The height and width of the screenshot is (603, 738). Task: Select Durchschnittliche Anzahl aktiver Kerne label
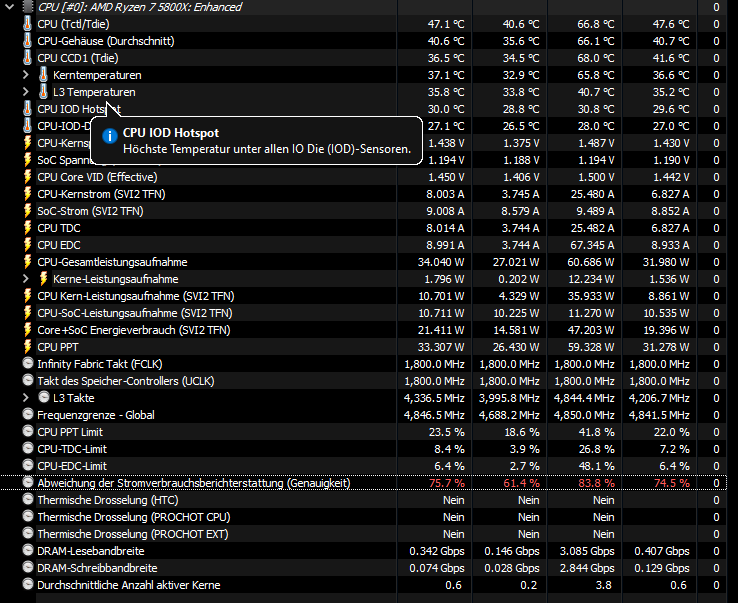click(129, 585)
